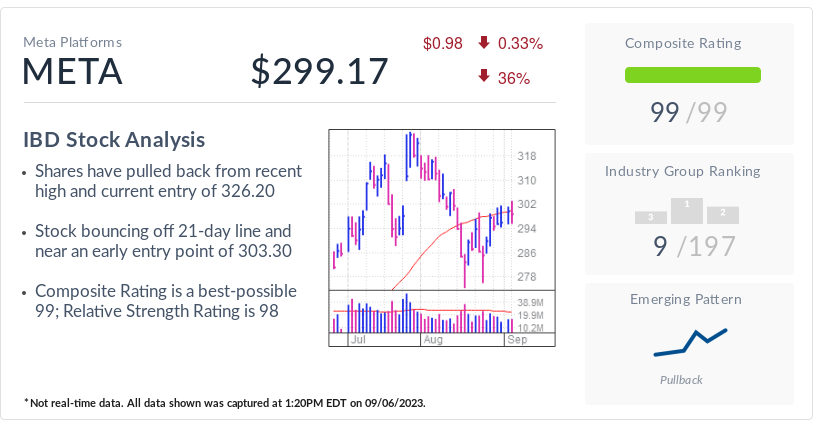Click the Industry Group Ranking podium icon

(x=687, y=211)
